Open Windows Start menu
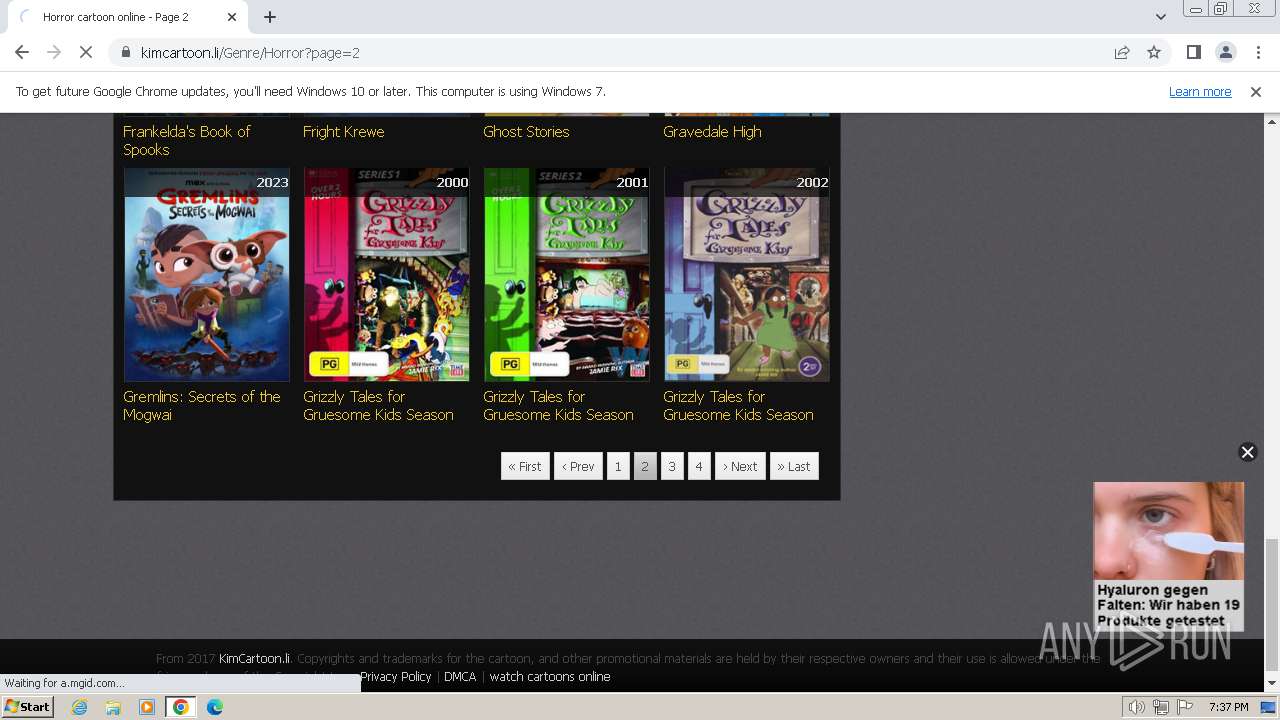This screenshot has height=720, width=1280. click(x=27, y=706)
